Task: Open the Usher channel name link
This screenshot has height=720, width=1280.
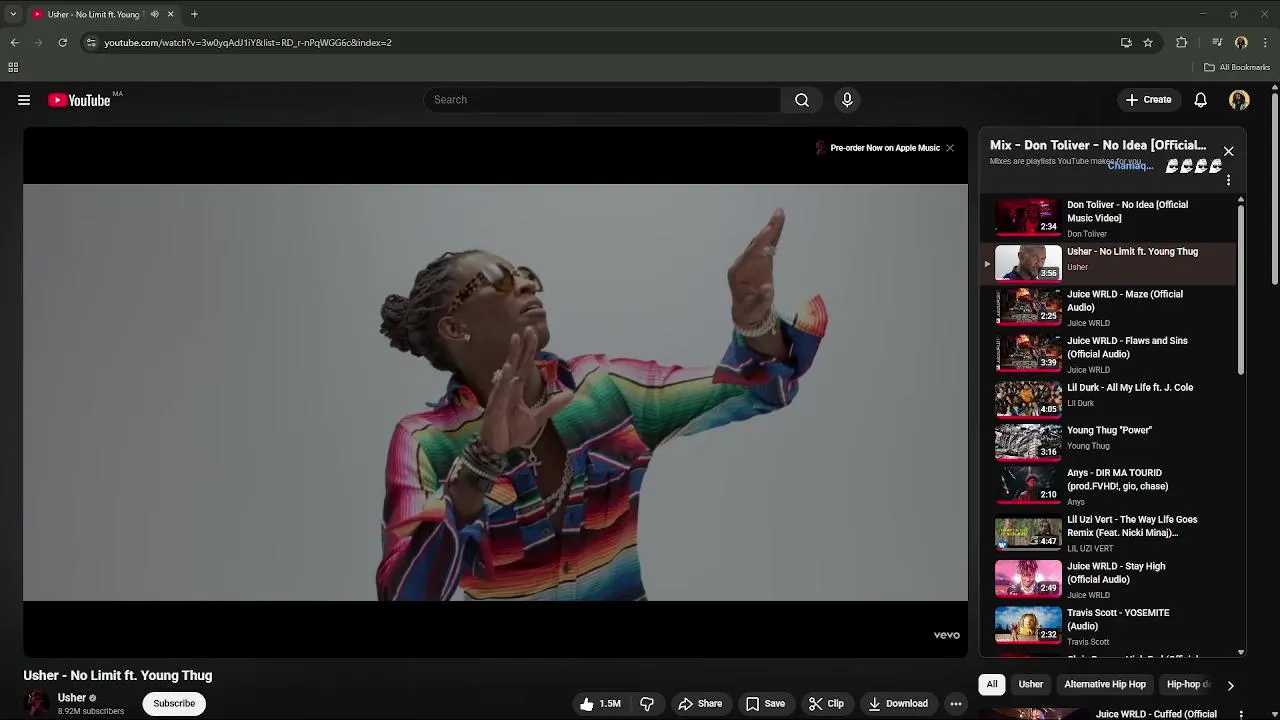Action: click(72, 698)
